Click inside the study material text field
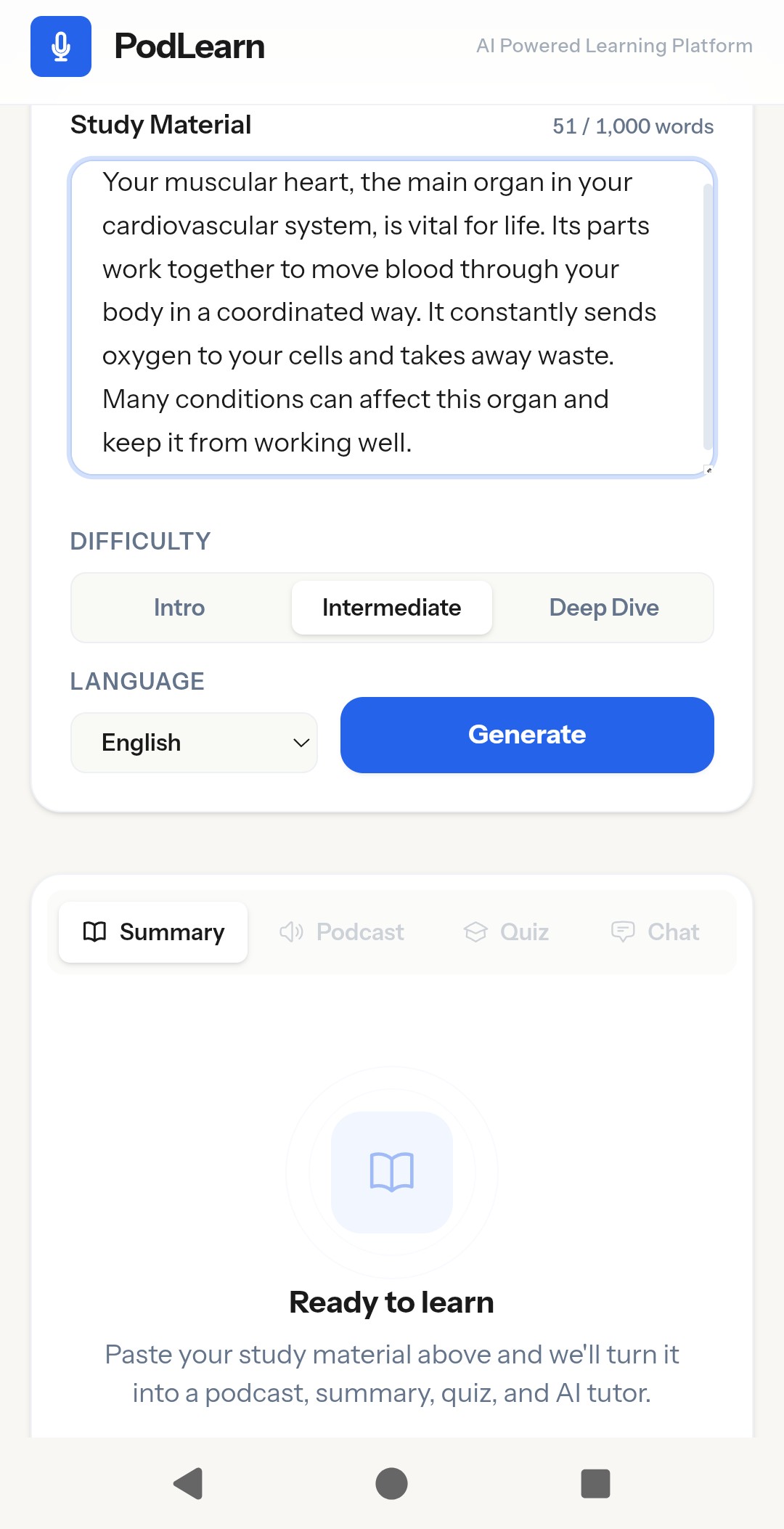This screenshot has height=1529, width=784. coord(377,312)
